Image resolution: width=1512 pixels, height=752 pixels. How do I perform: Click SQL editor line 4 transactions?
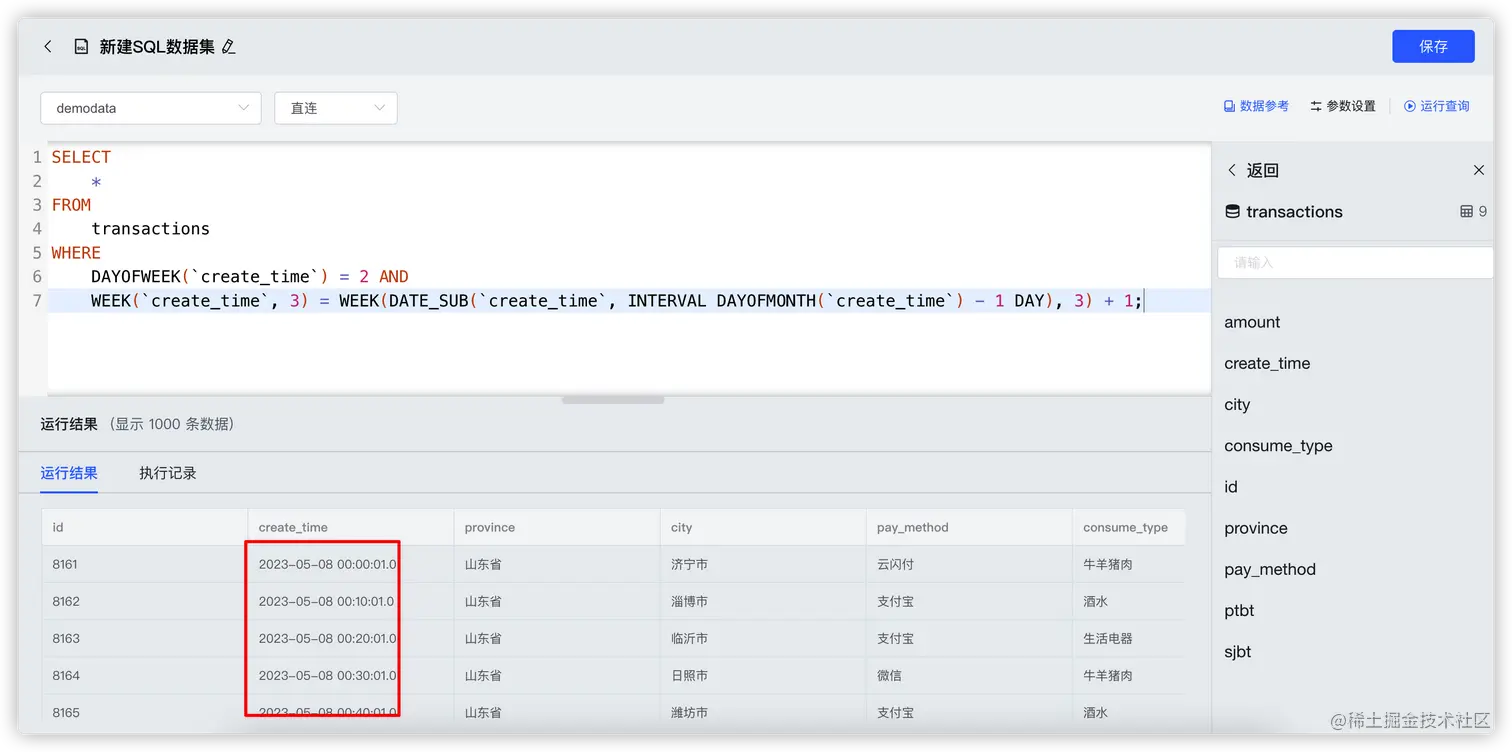150,229
